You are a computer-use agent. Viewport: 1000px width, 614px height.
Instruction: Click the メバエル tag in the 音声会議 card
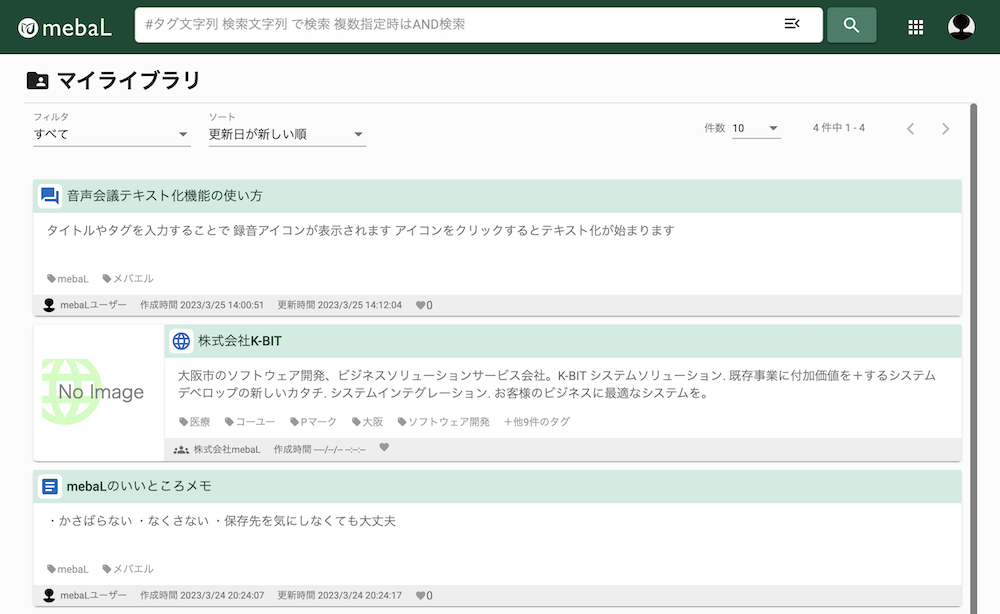click(128, 279)
